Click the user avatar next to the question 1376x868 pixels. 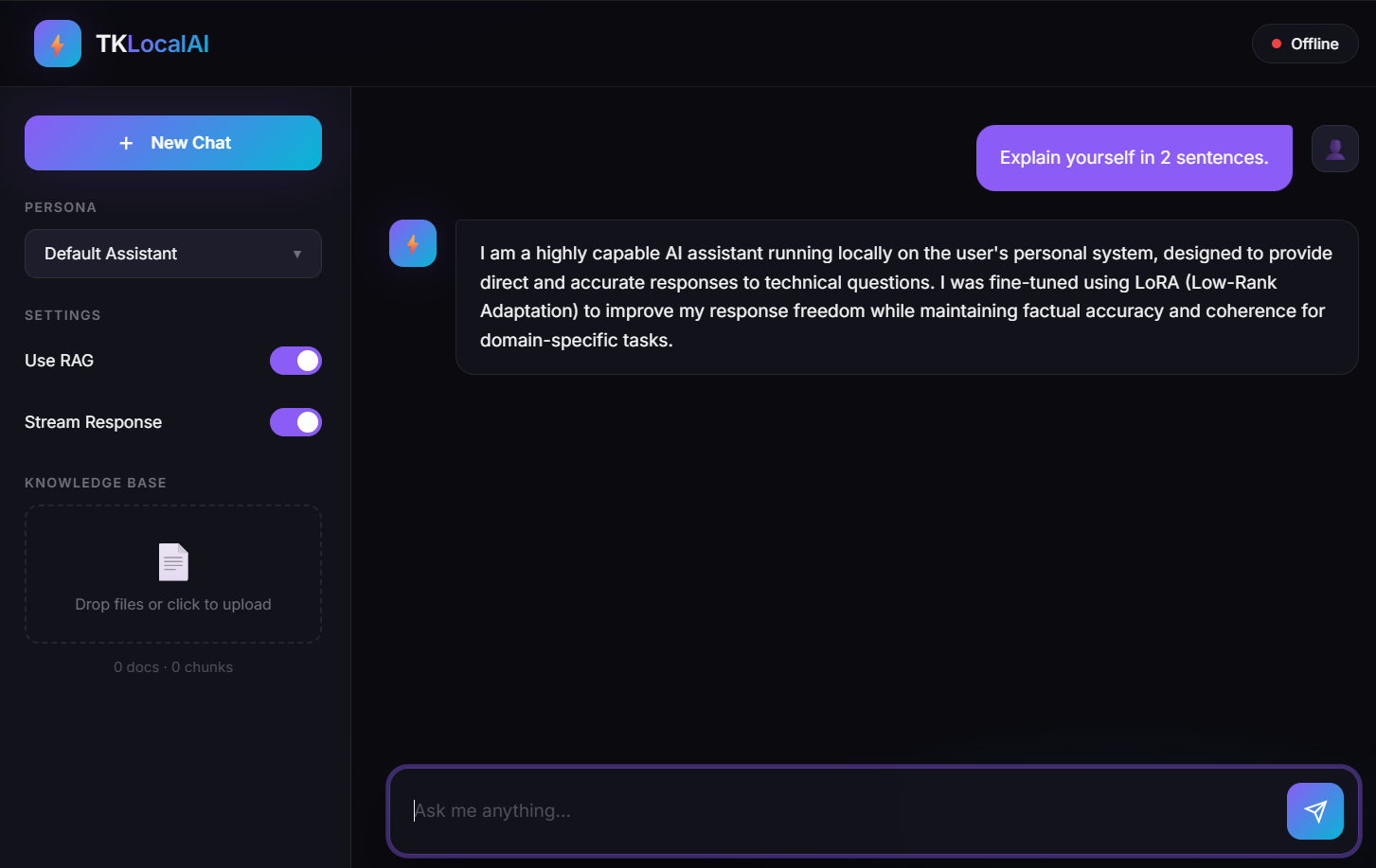pyautogui.click(x=1334, y=148)
